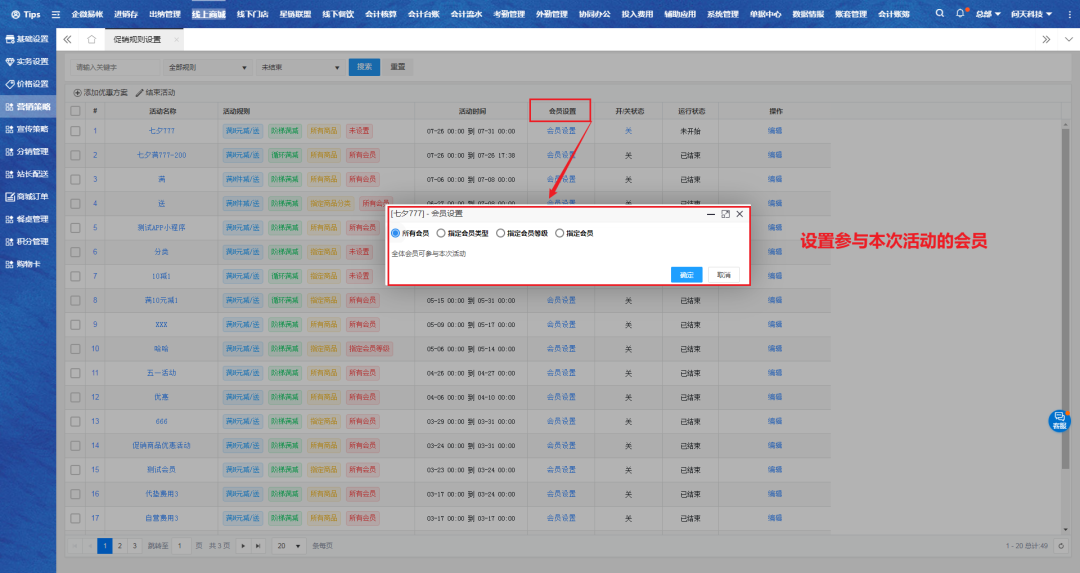
Task: Open the search magnifier in top bar
Action: click(x=940, y=14)
